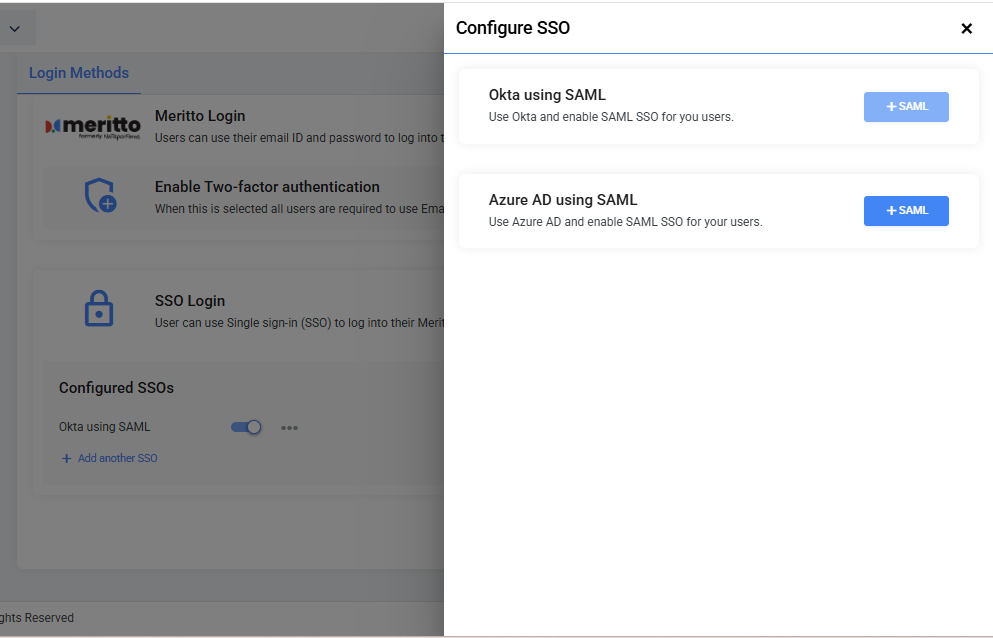The height and width of the screenshot is (638, 993).
Task: Click the SSO Login heading
Action: 190,301
